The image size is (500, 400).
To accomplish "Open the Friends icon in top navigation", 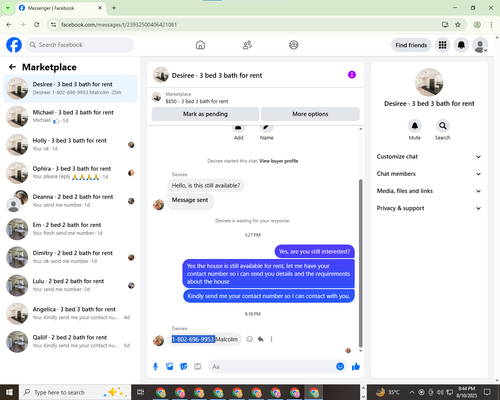I will coord(247,45).
